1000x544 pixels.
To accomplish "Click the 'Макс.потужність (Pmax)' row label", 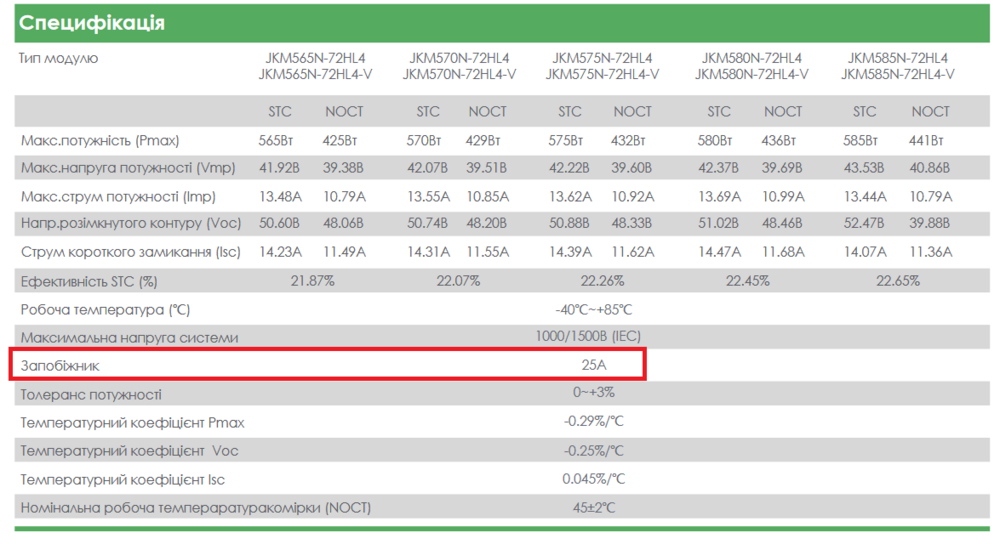I will click(92, 141).
